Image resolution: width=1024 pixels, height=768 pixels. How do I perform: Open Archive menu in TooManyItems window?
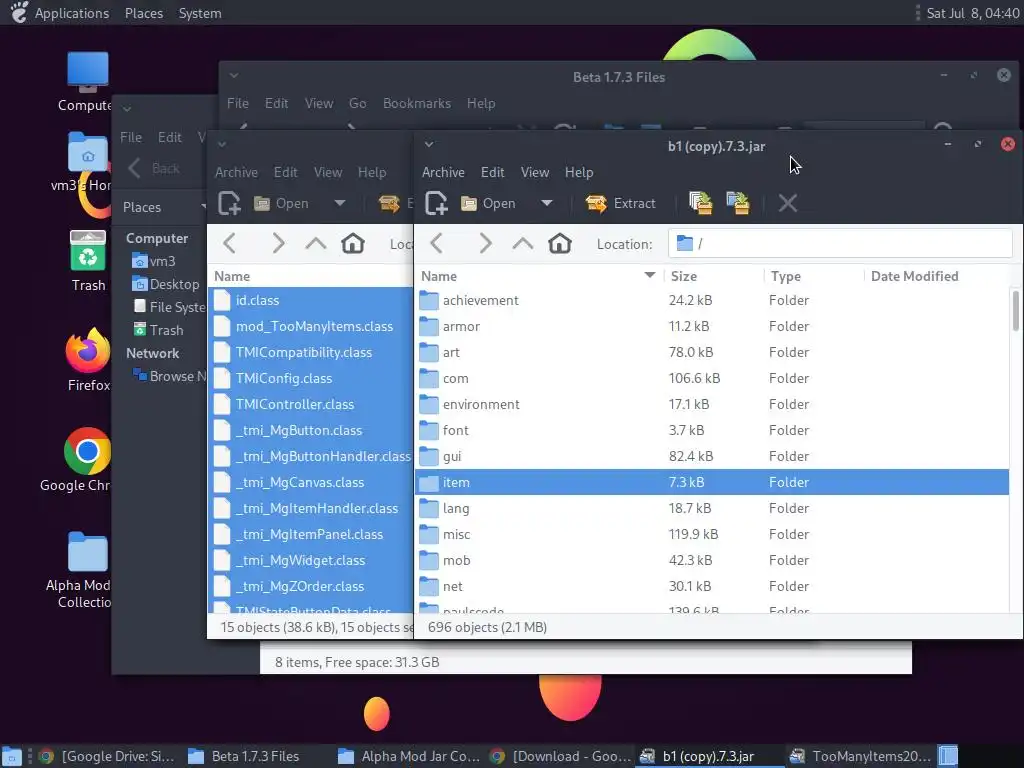point(236,172)
